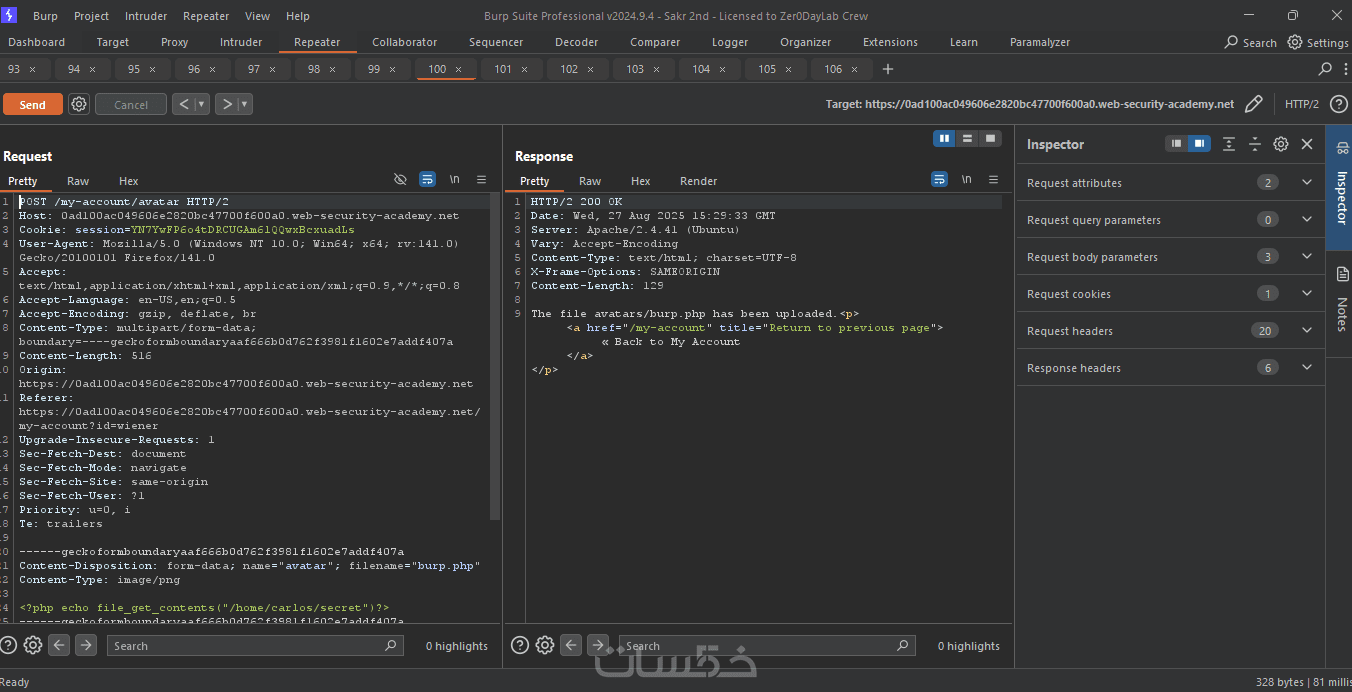Collapse all Inspector sections icon
Viewport: 1352px width, 692px height.
click(1255, 144)
